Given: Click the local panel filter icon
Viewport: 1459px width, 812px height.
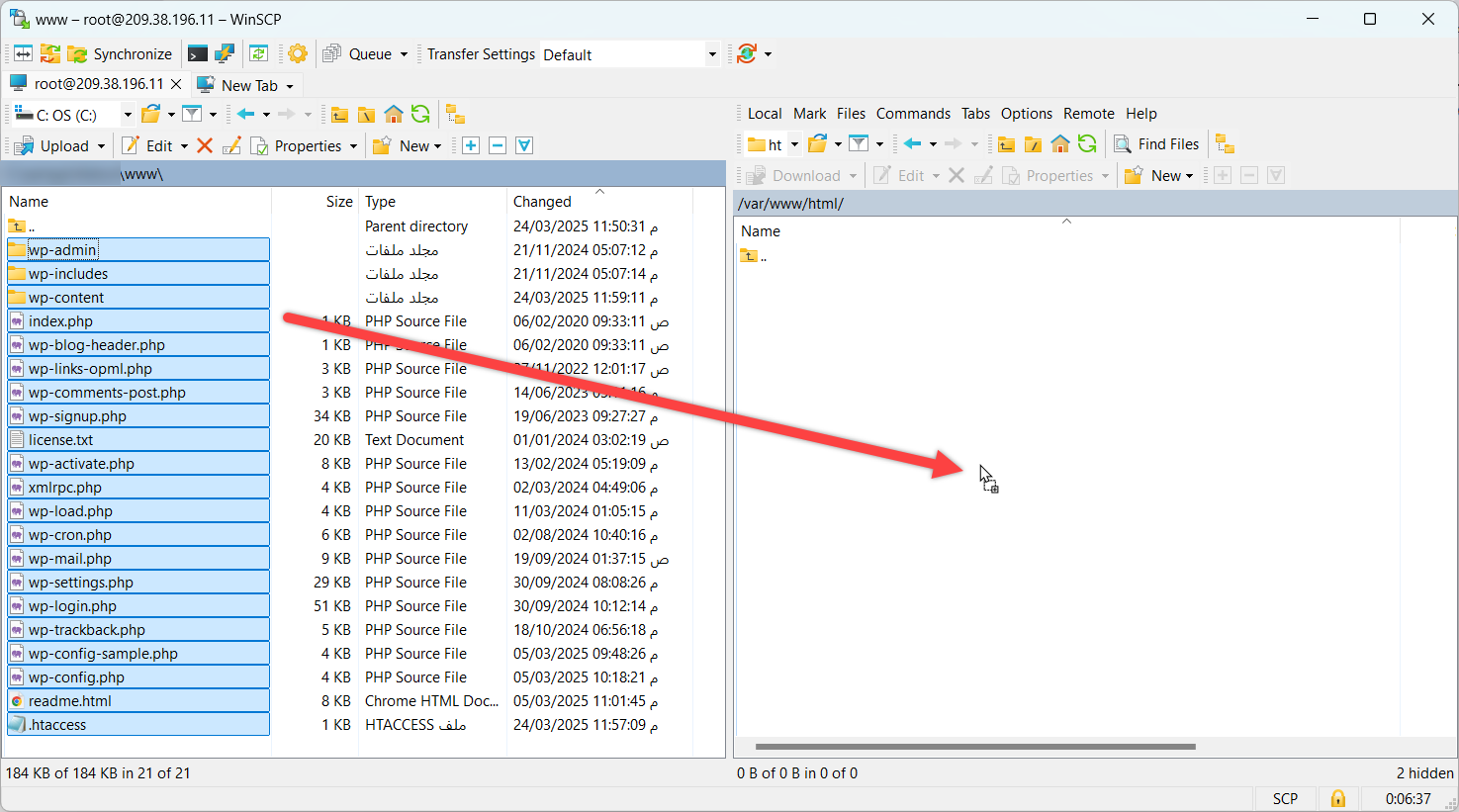Looking at the screenshot, I should 192,114.
